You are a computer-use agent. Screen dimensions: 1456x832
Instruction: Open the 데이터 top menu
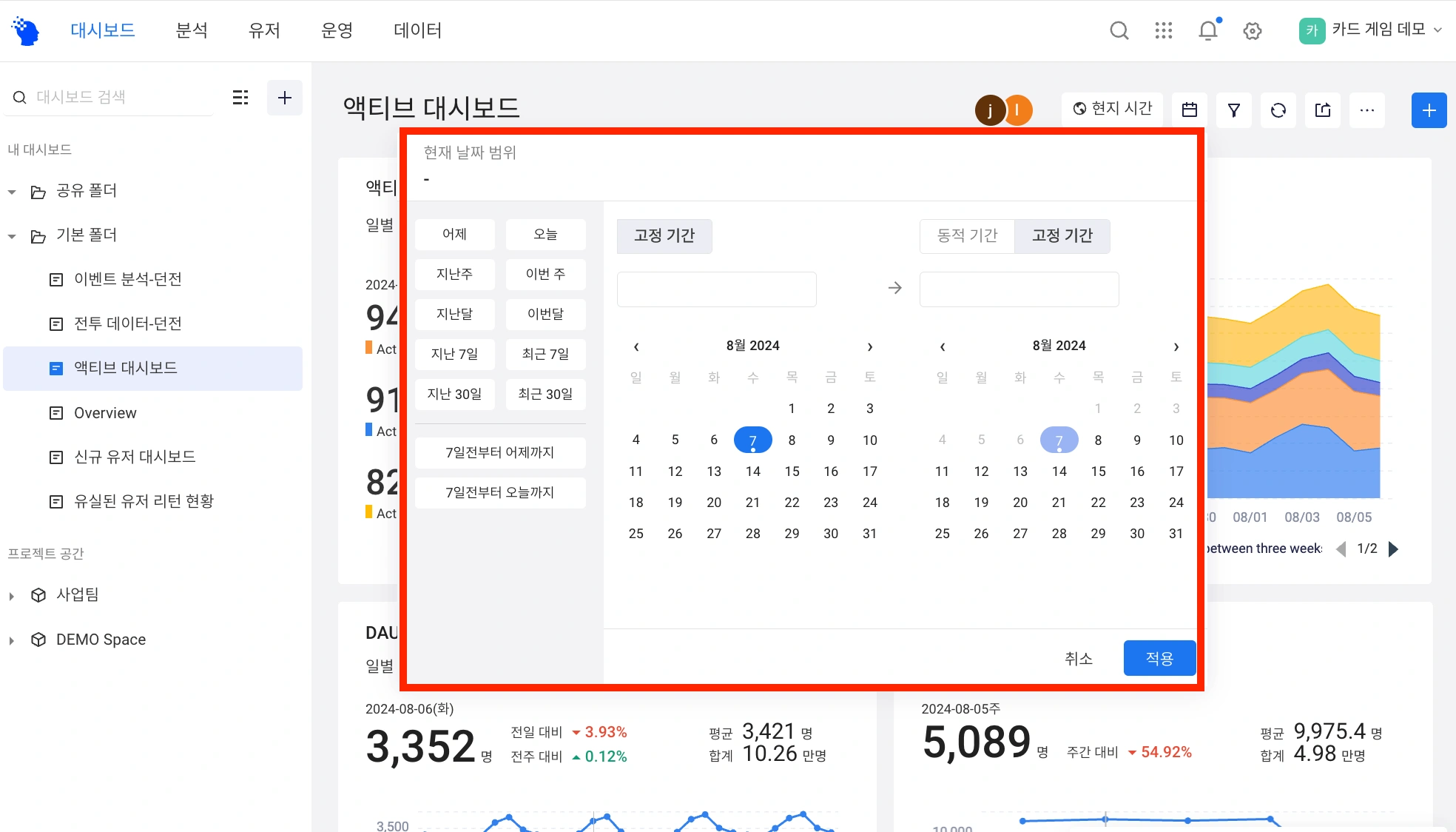tap(418, 30)
